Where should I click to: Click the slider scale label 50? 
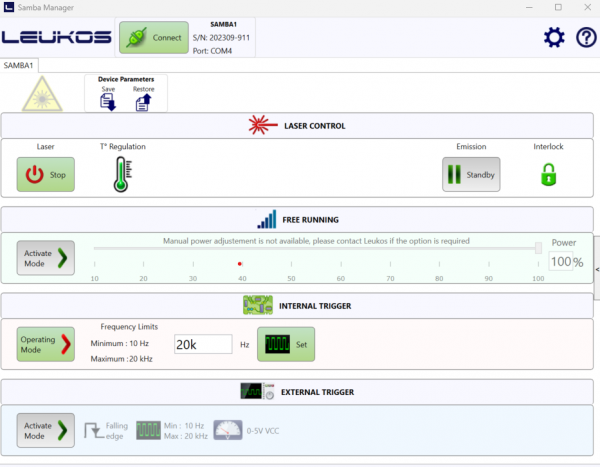click(291, 278)
